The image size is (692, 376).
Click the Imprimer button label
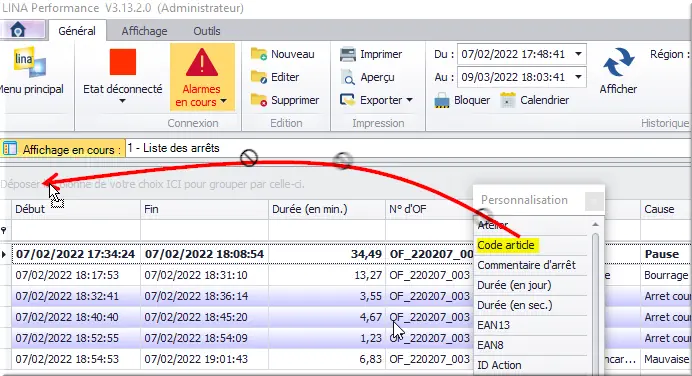(x=381, y=54)
